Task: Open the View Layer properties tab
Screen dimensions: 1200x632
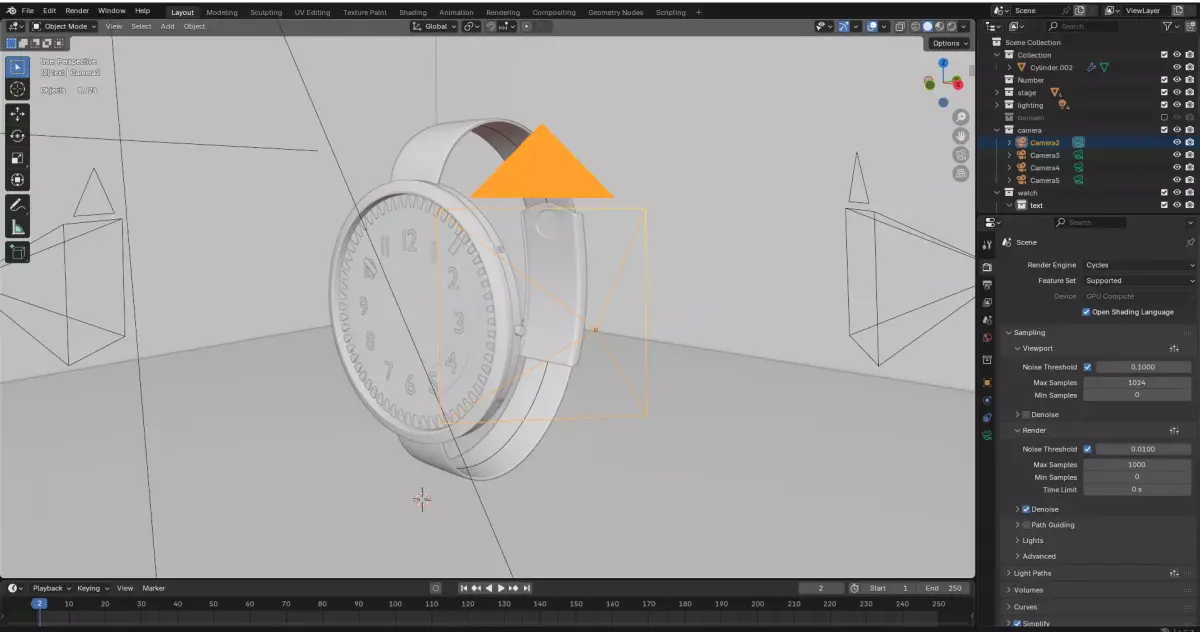Action: 987,302
